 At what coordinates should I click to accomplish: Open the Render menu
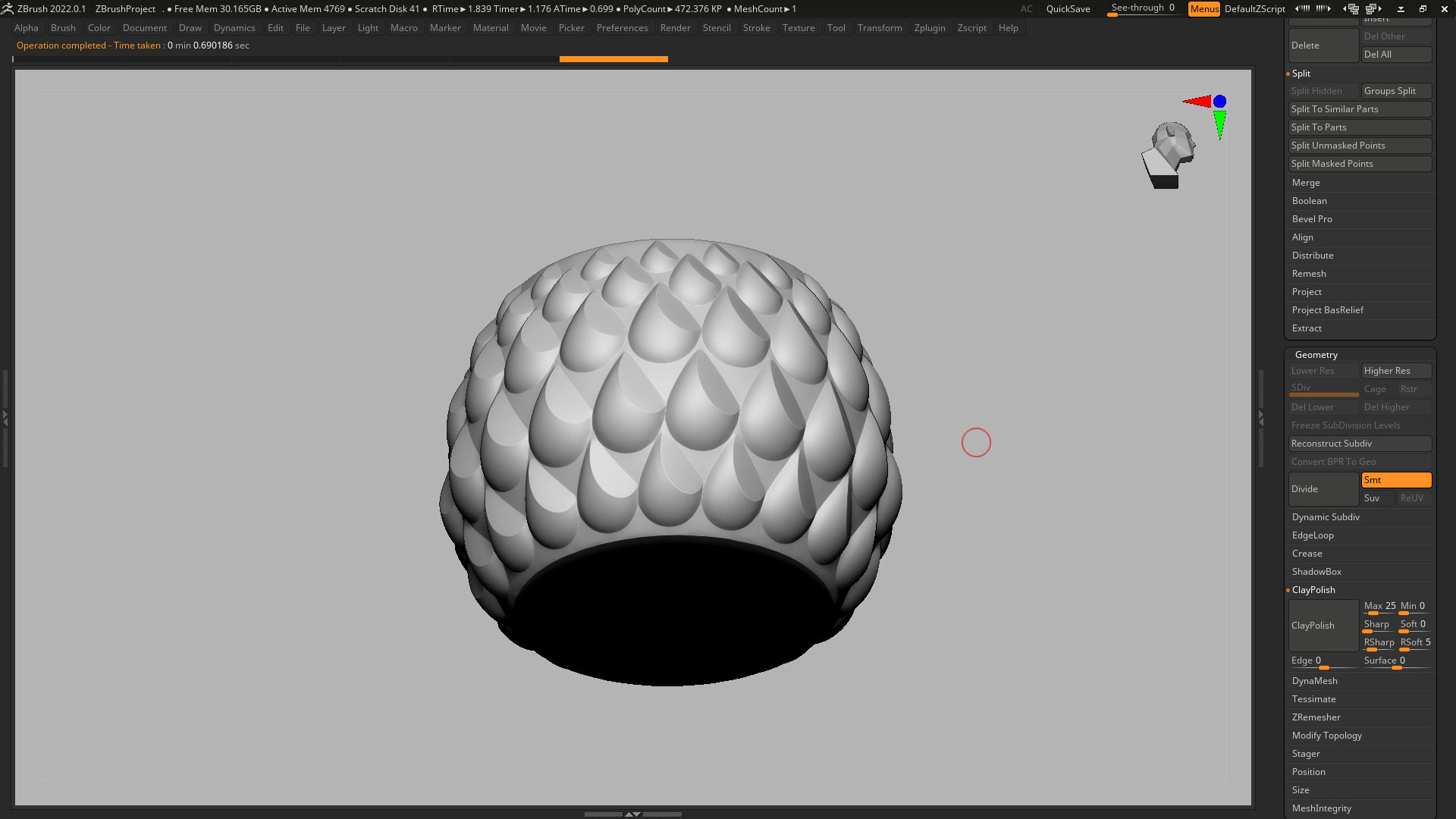pyautogui.click(x=675, y=28)
